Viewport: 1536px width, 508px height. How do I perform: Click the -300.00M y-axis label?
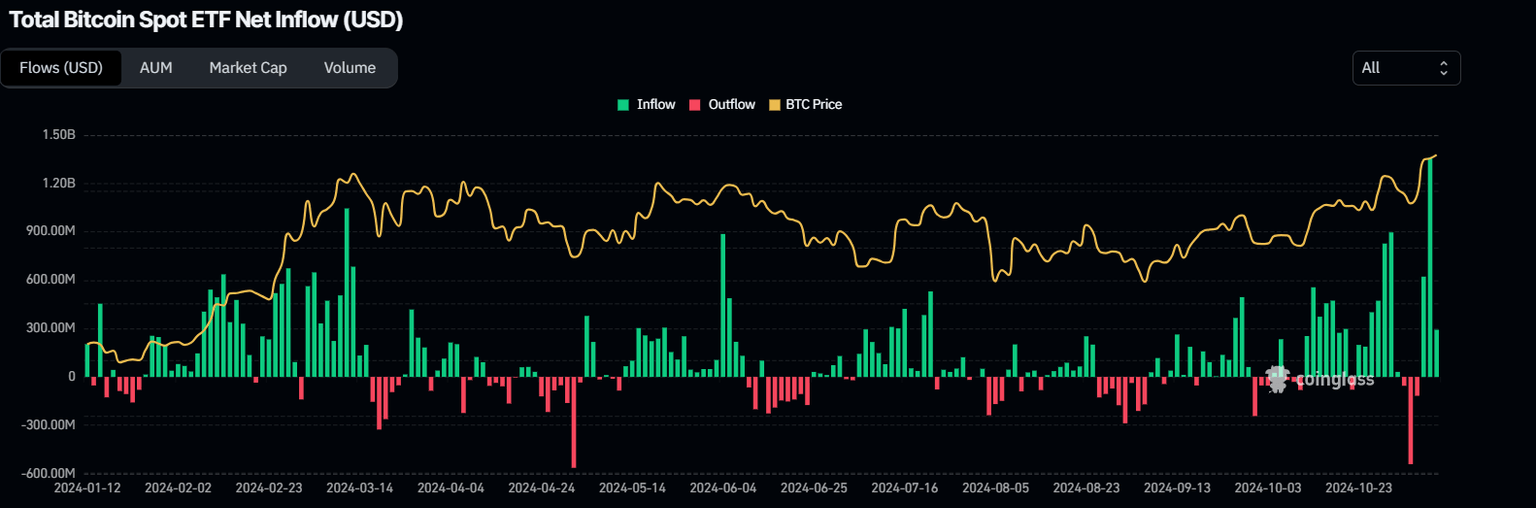point(50,425)
